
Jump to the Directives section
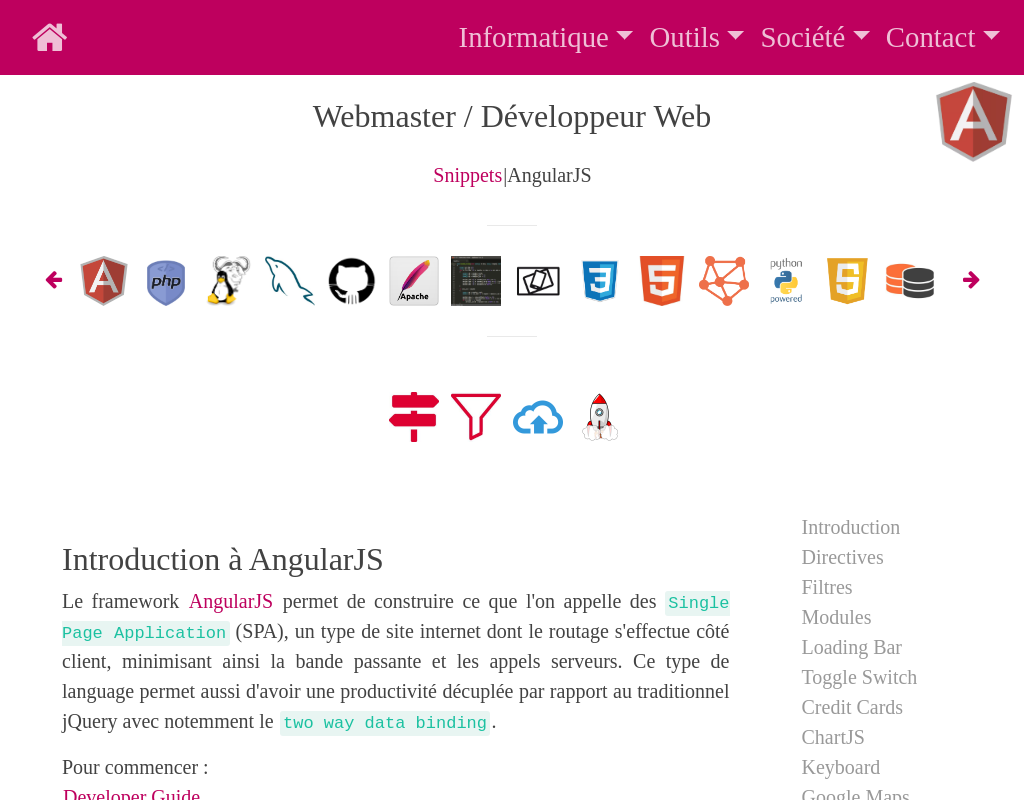tap(842, 558)
